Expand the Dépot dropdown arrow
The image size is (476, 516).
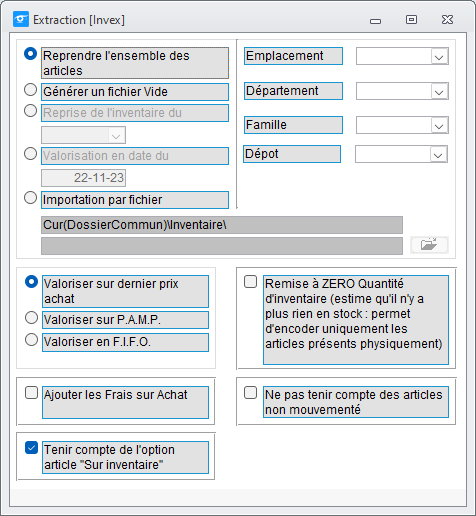pyautogui.click(x=438, y=154)
